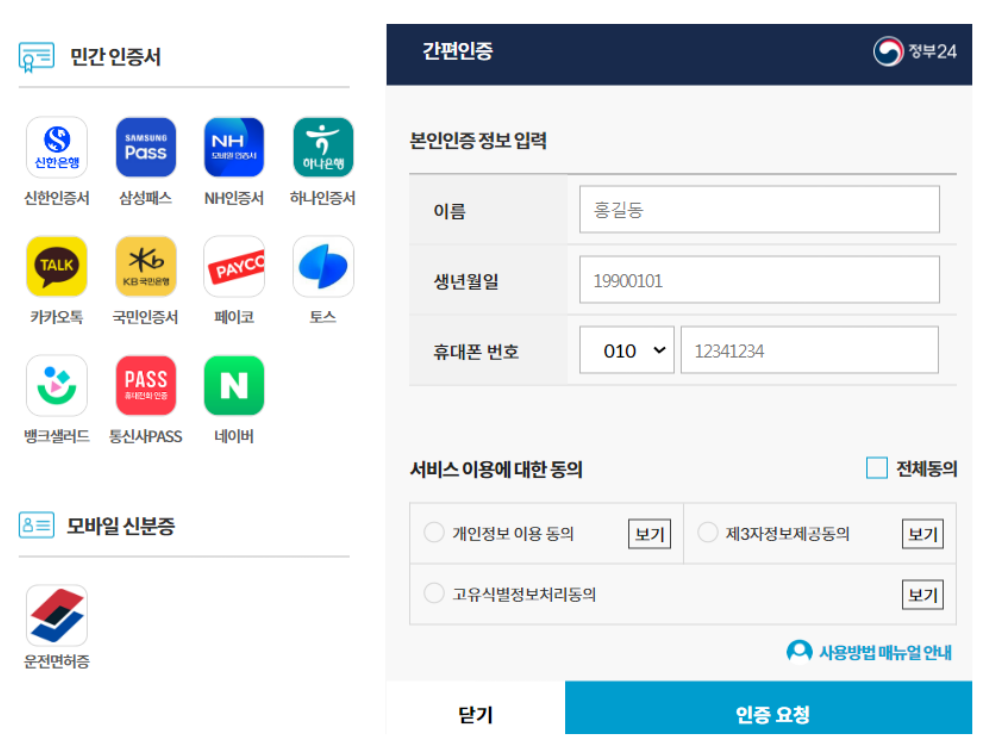Click the 이름 name input field

(x=759, y=209)
